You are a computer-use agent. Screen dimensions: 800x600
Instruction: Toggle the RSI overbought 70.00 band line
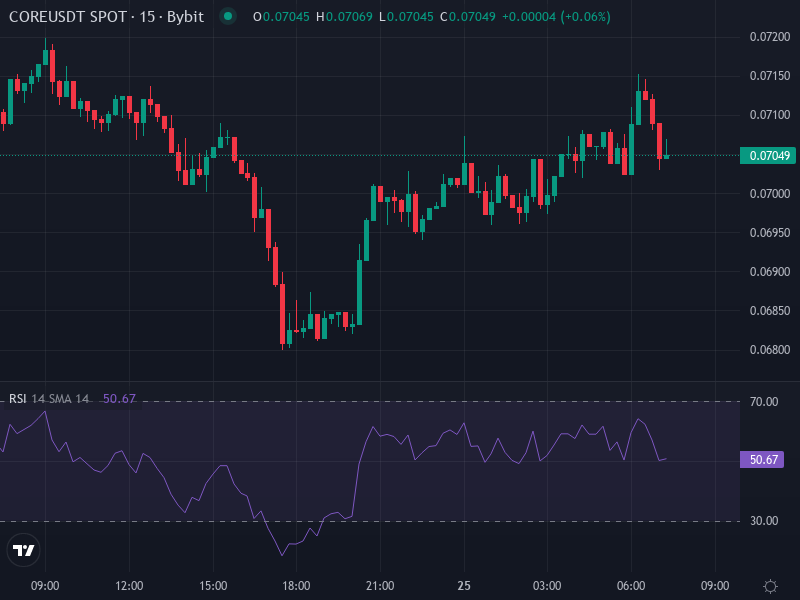pos(400,403)
